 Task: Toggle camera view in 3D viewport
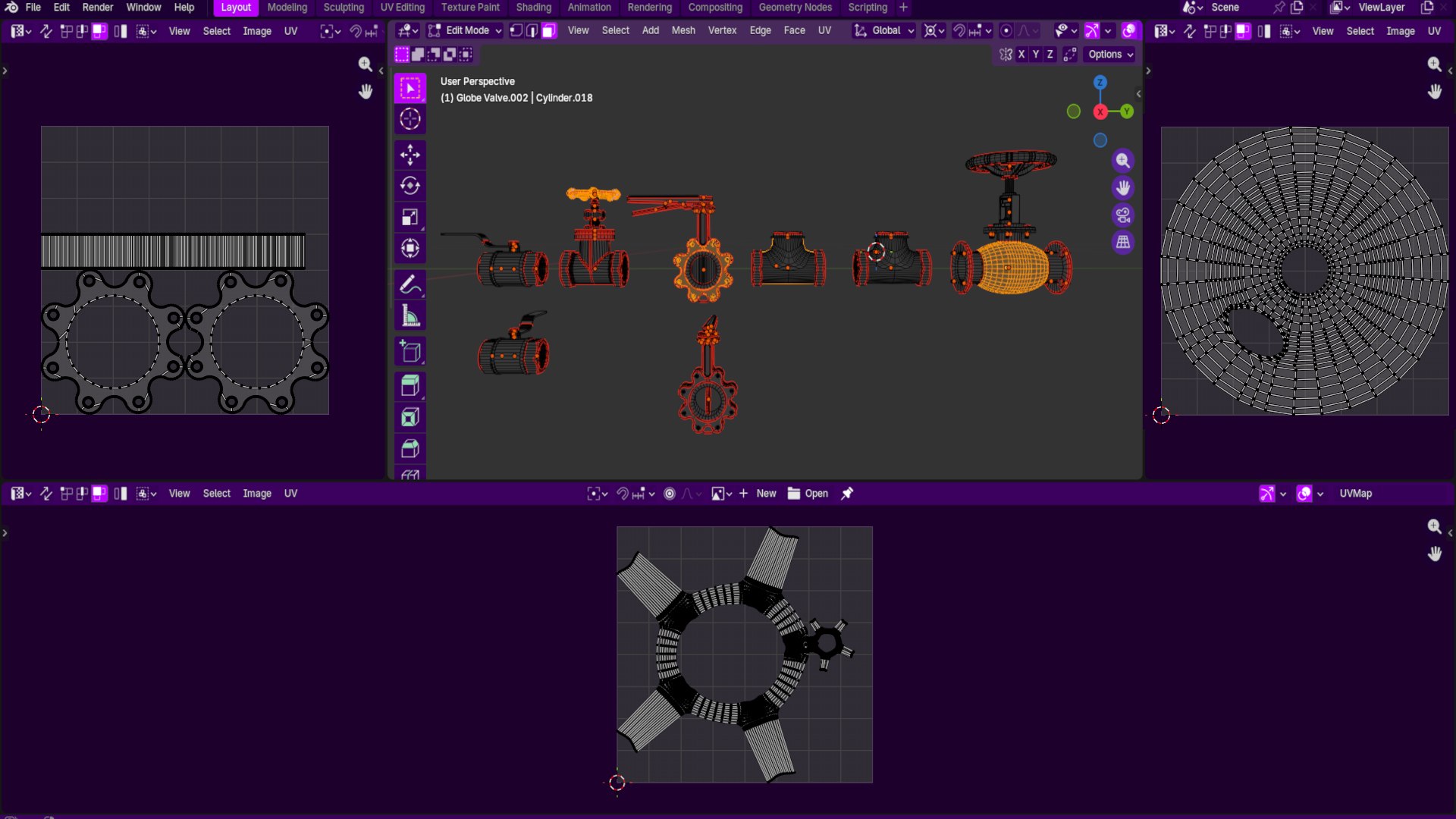1123,215
